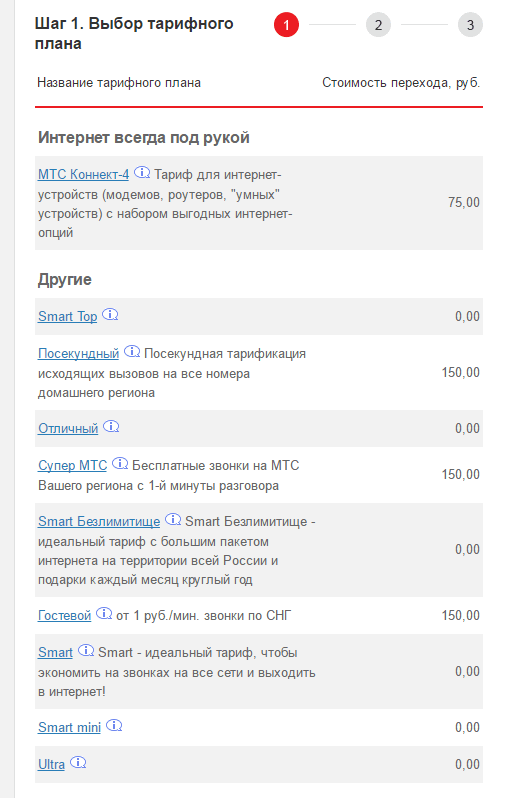Click info icon beside Smart tariff
Screen dimensions: 514x798
[x=86, y=651]
